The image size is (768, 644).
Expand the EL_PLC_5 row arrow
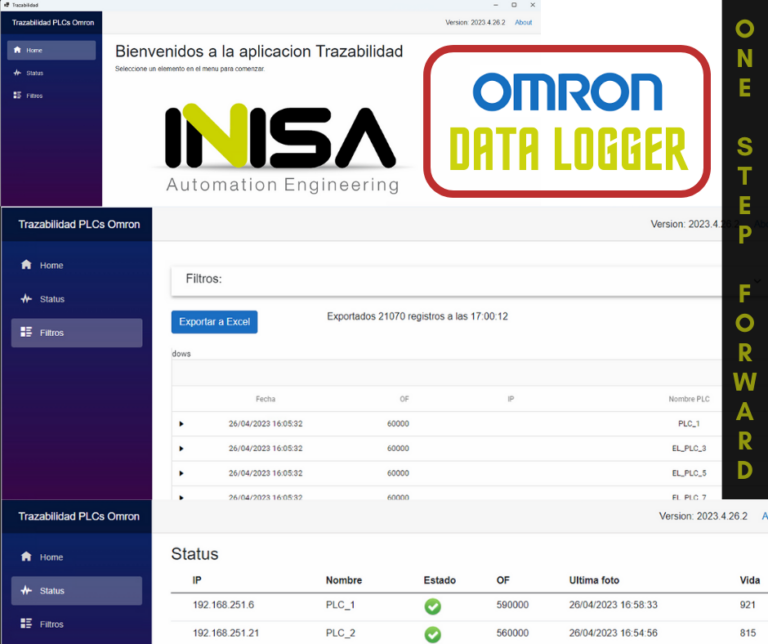181,474
